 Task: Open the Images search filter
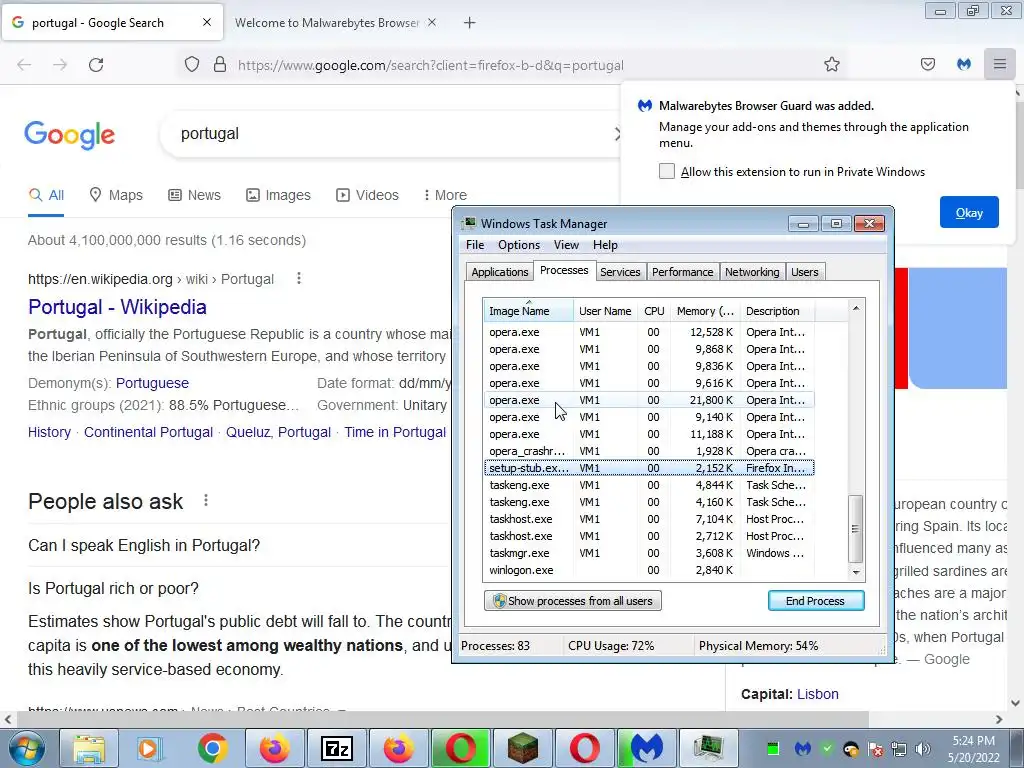278,195
